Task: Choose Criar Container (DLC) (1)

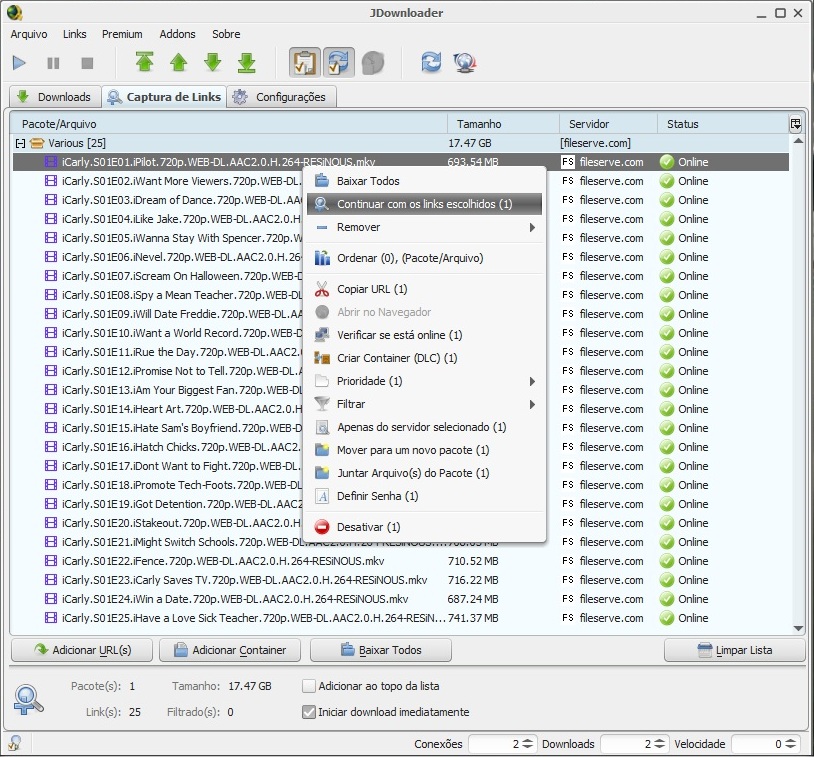Action: [425, 358]
